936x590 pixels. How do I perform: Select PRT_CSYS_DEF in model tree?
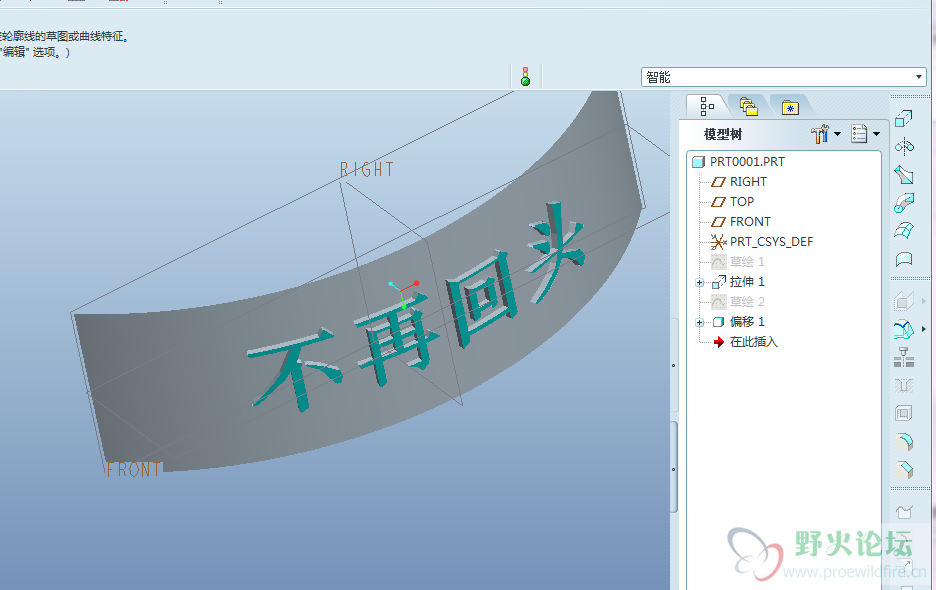(x=771, y=242)
